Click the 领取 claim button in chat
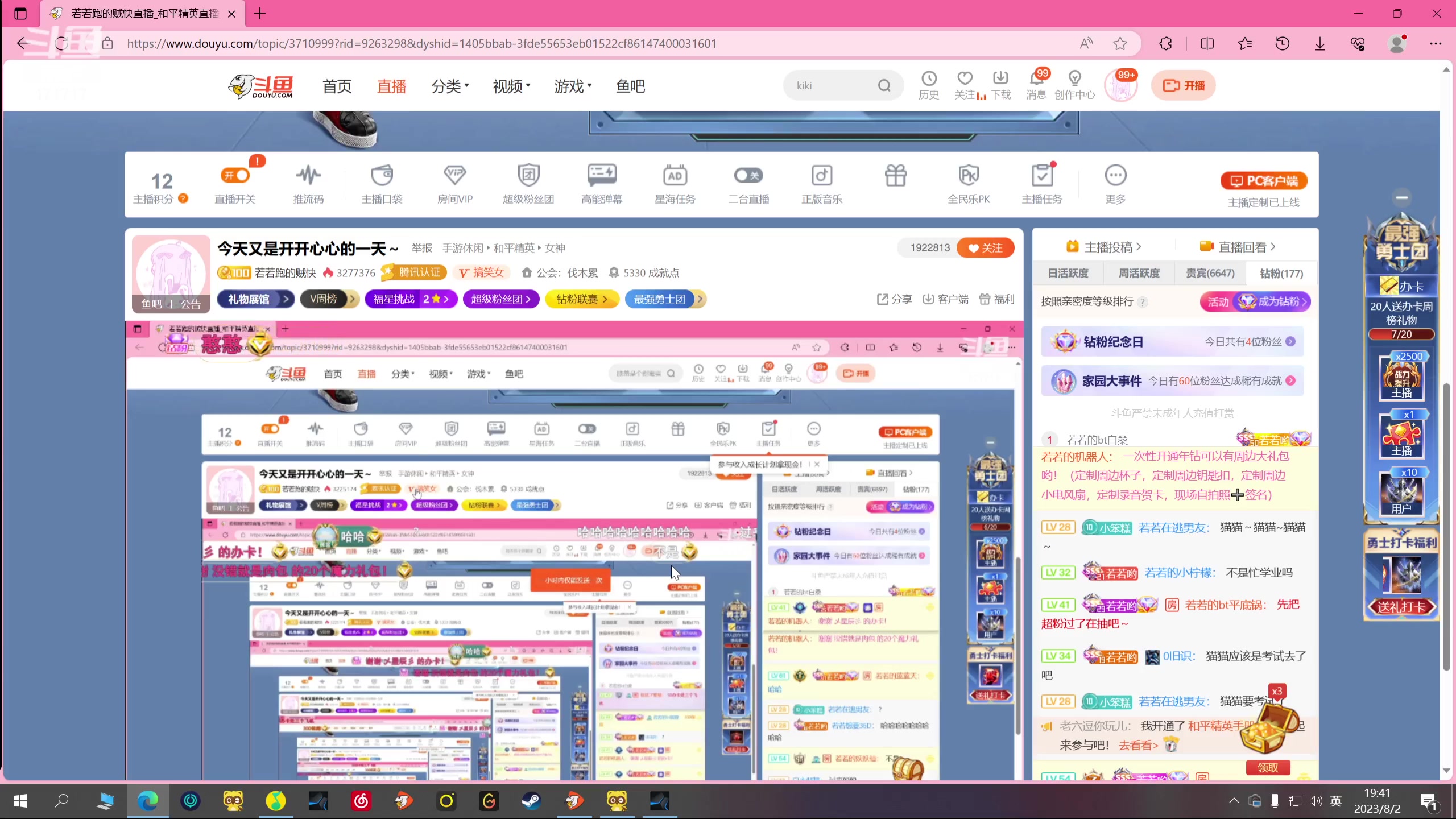This screenshot has width=1456, height=819. [1267, 768]
